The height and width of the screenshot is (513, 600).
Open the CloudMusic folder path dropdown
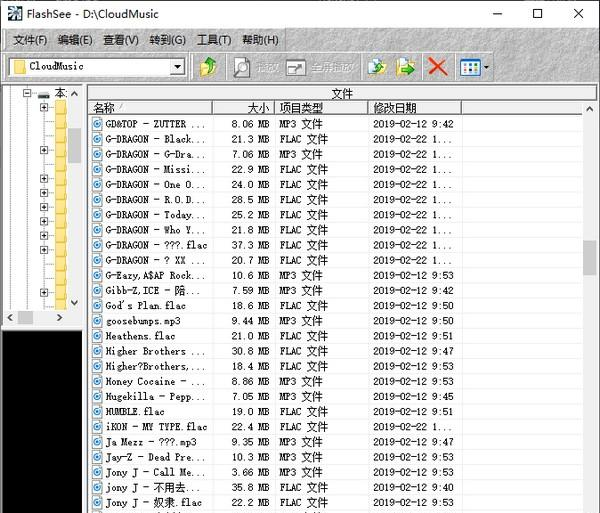[x=177, y=67]
